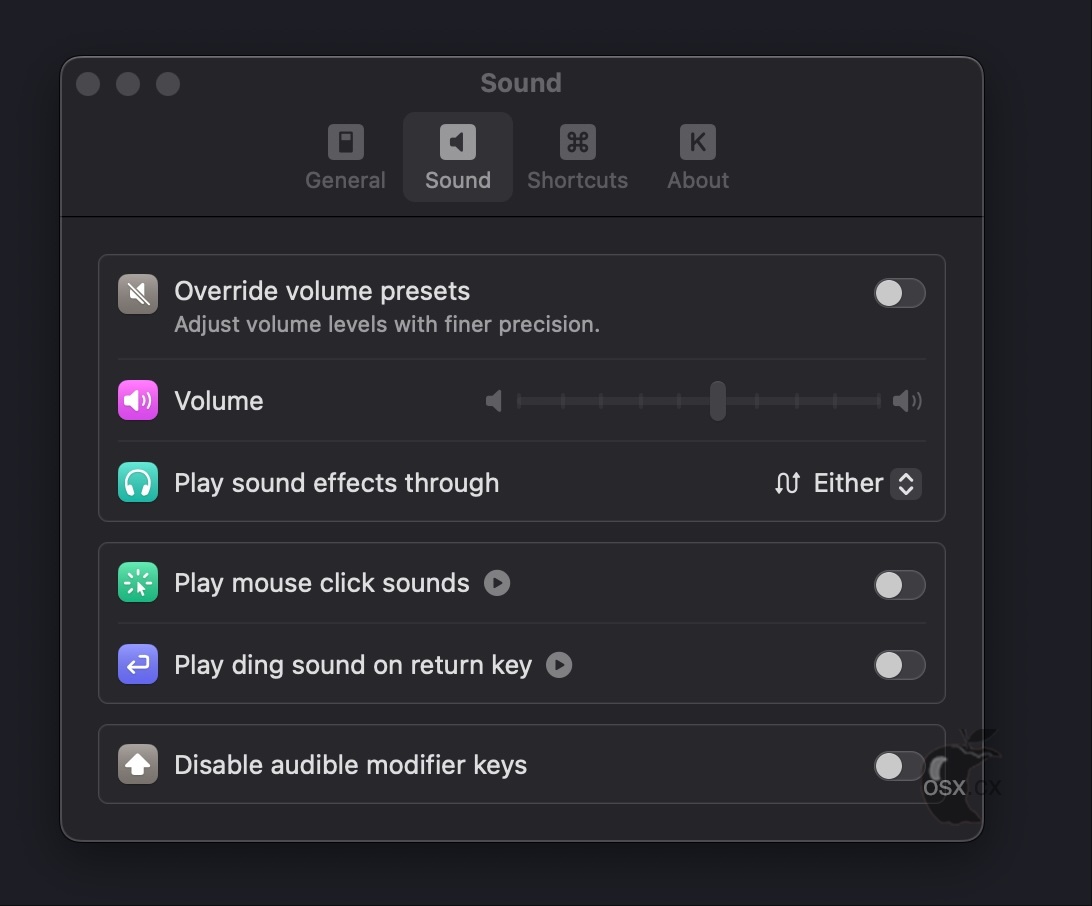Viewport: 1092px width, 906px height.
Task: Open the Shortcuts tab
Action: pos(577,157)
